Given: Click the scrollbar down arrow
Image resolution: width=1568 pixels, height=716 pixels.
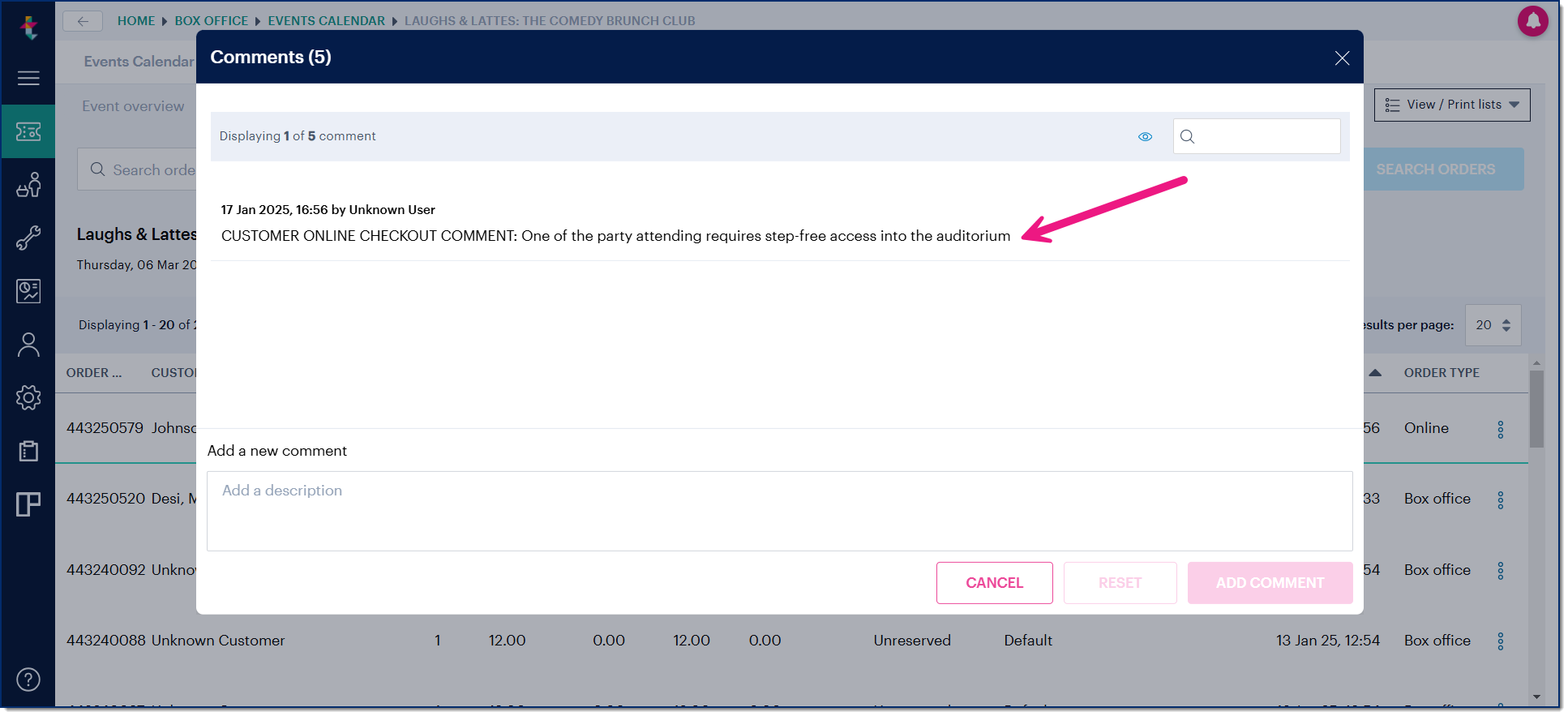Looking at the screenshot, I should [1536, 697].
